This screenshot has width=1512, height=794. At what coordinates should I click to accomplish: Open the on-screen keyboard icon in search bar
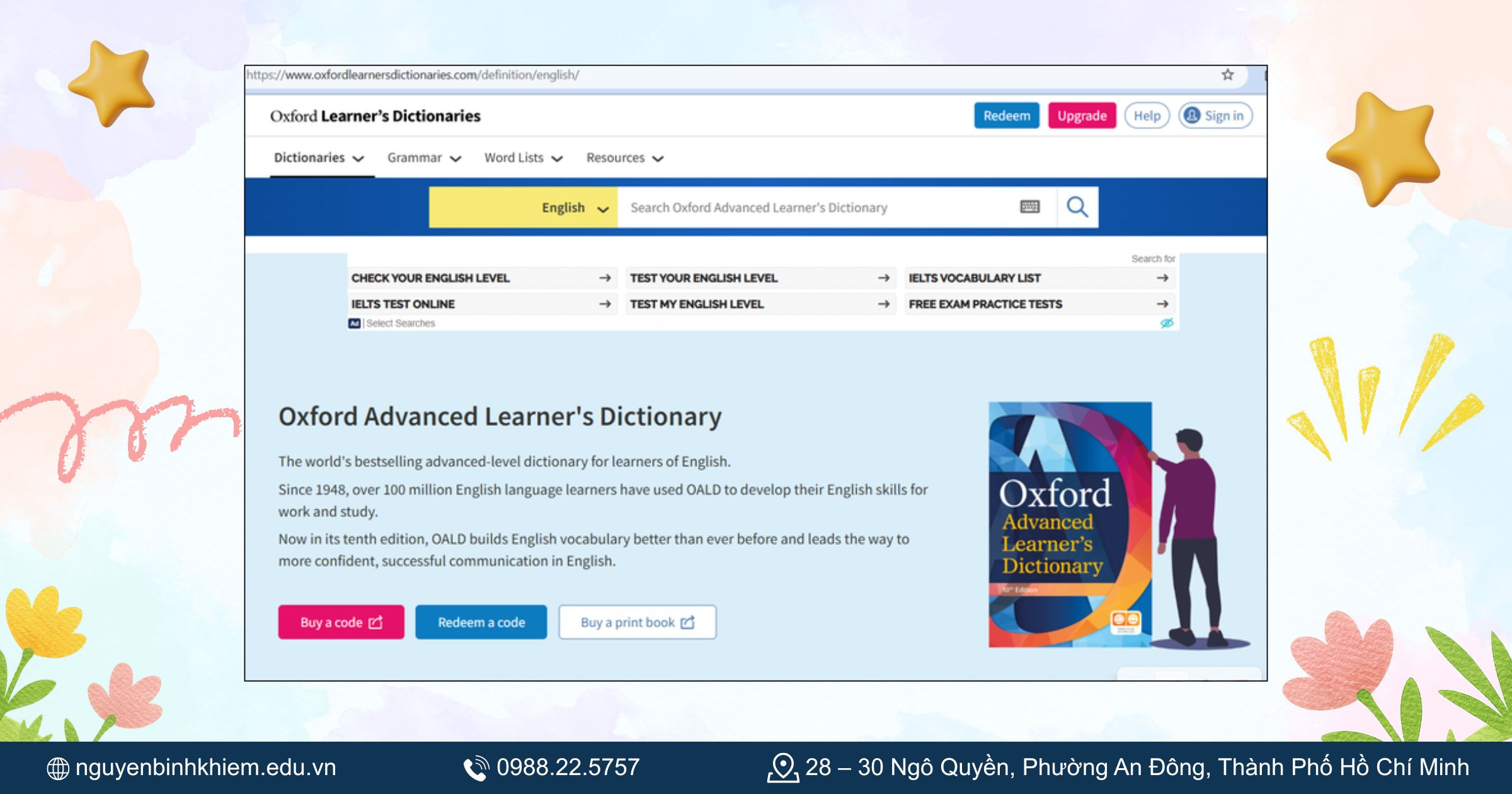[x=1031, y=207]
